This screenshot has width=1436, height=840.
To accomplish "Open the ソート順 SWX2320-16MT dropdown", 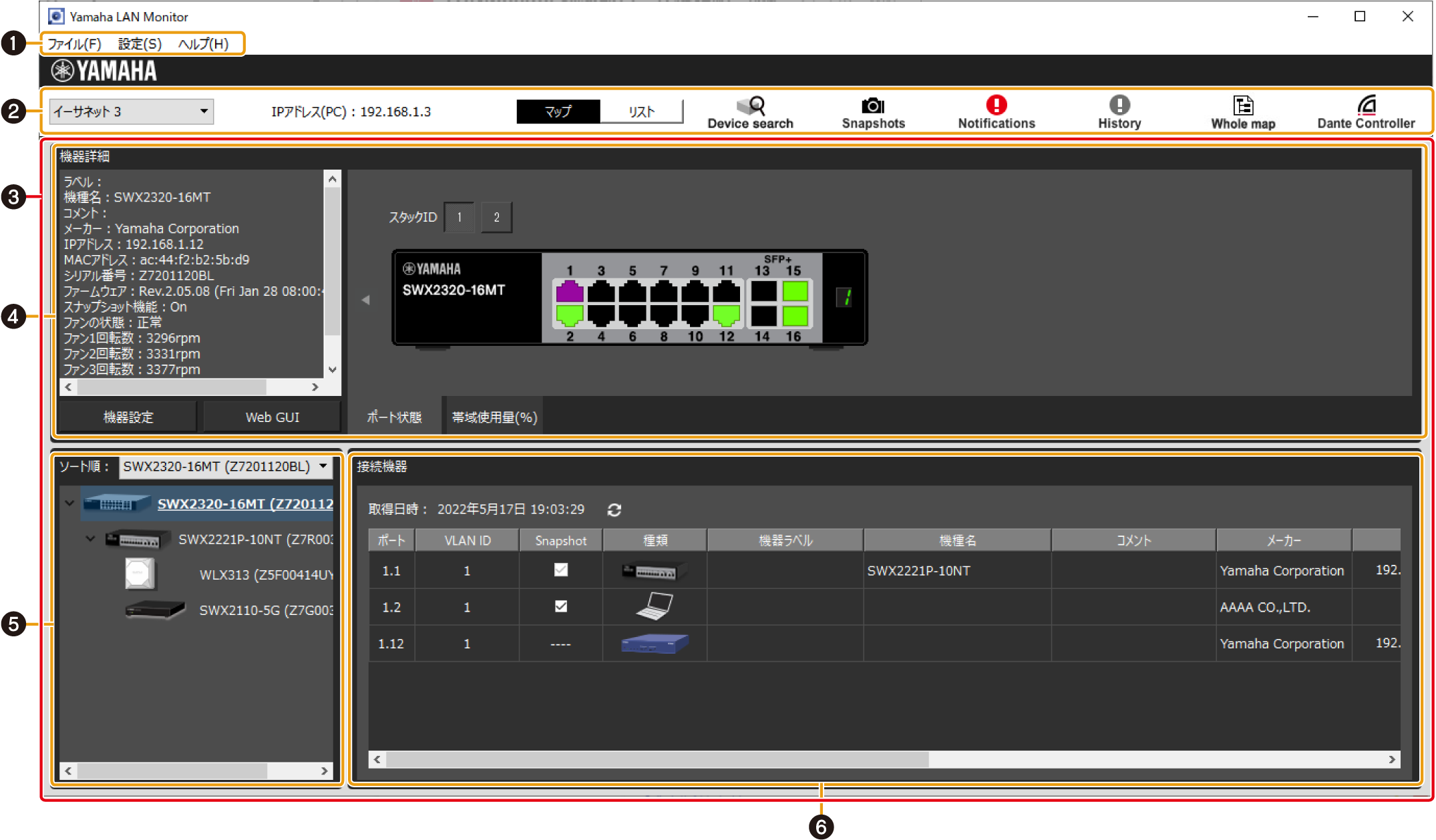I will 225,466.
